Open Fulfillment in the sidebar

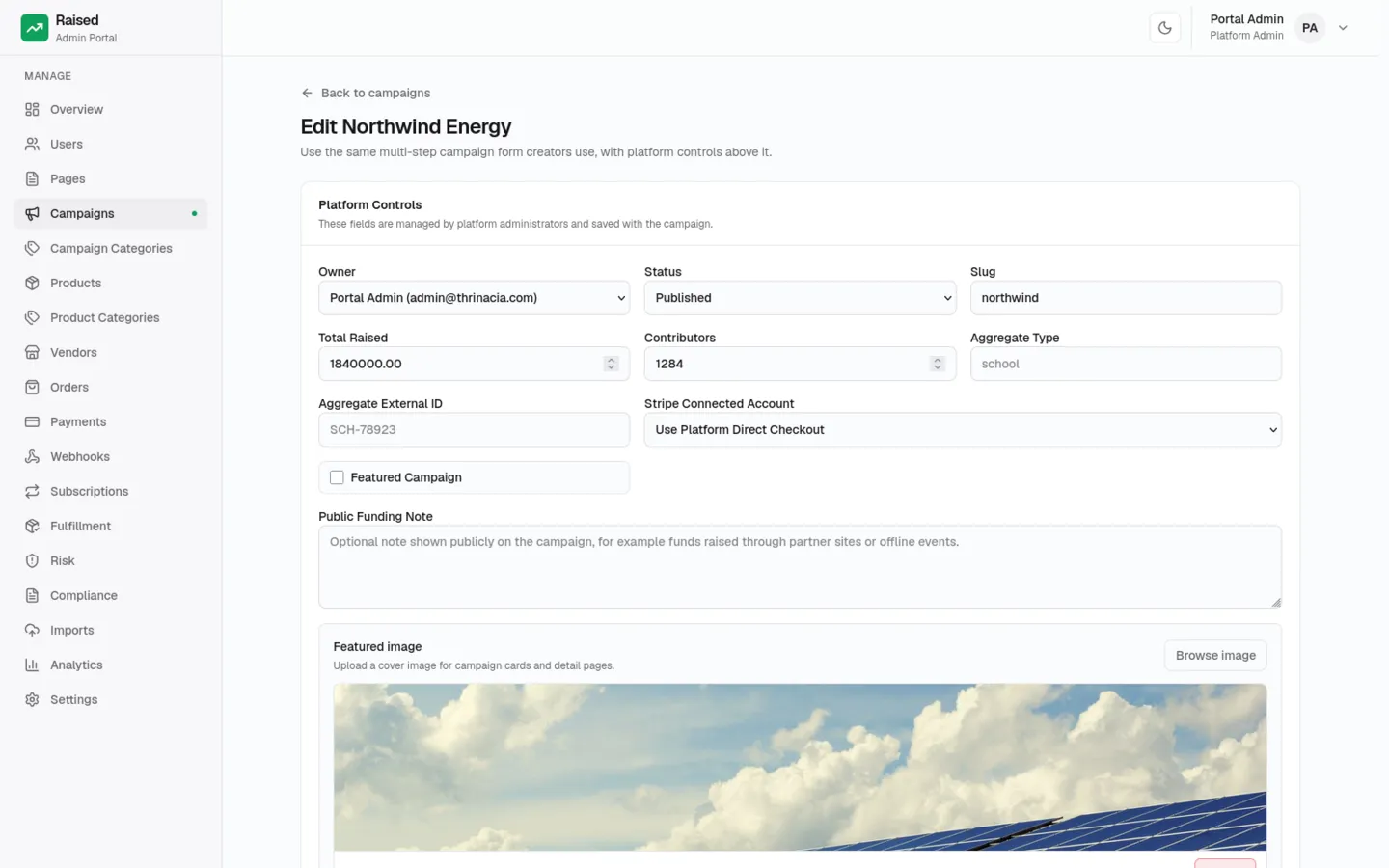click(110, 526)
